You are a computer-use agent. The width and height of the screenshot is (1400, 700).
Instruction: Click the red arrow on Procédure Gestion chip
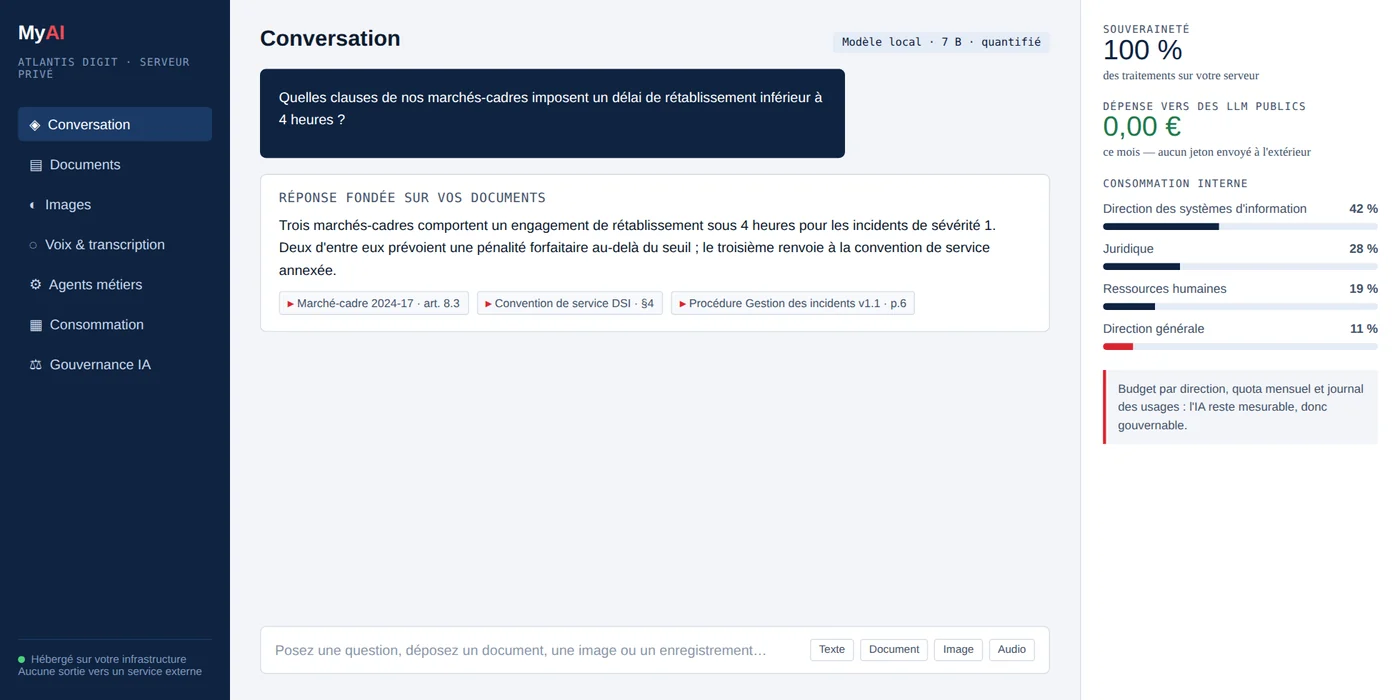point(683,304)
